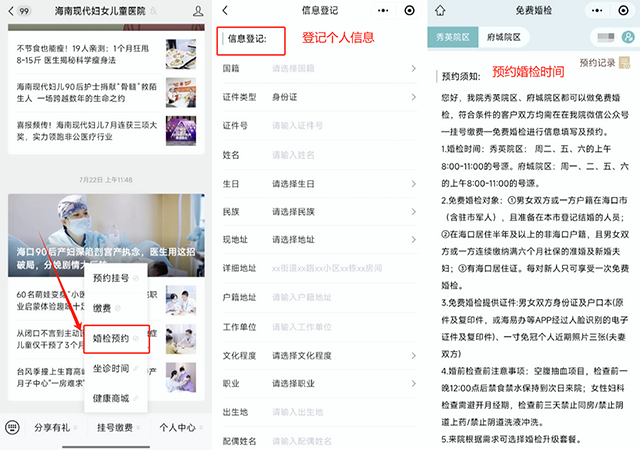Image resolution: width=640 pixels, height=450 pixels.
Task: Tap the home icon on 免费婚检 page
Action: click(440, 11)
